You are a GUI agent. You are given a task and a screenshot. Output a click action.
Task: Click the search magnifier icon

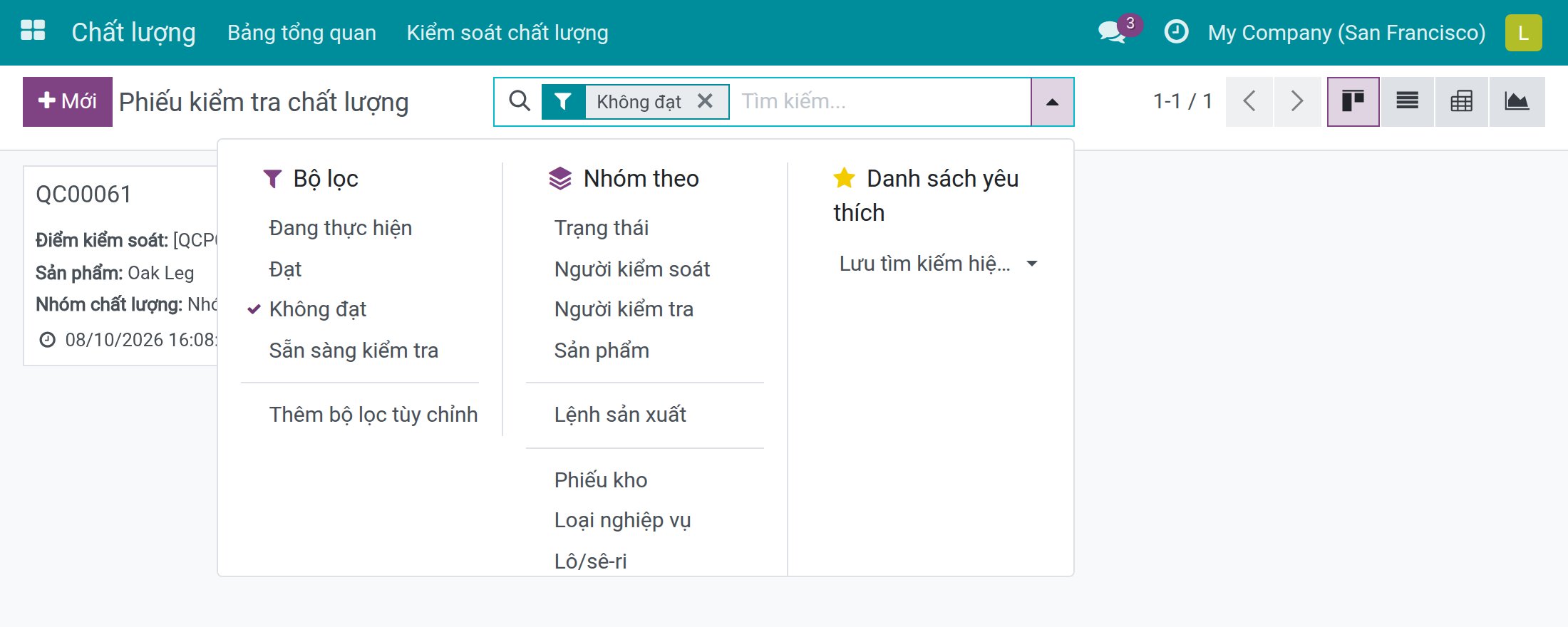coord(520,101)
